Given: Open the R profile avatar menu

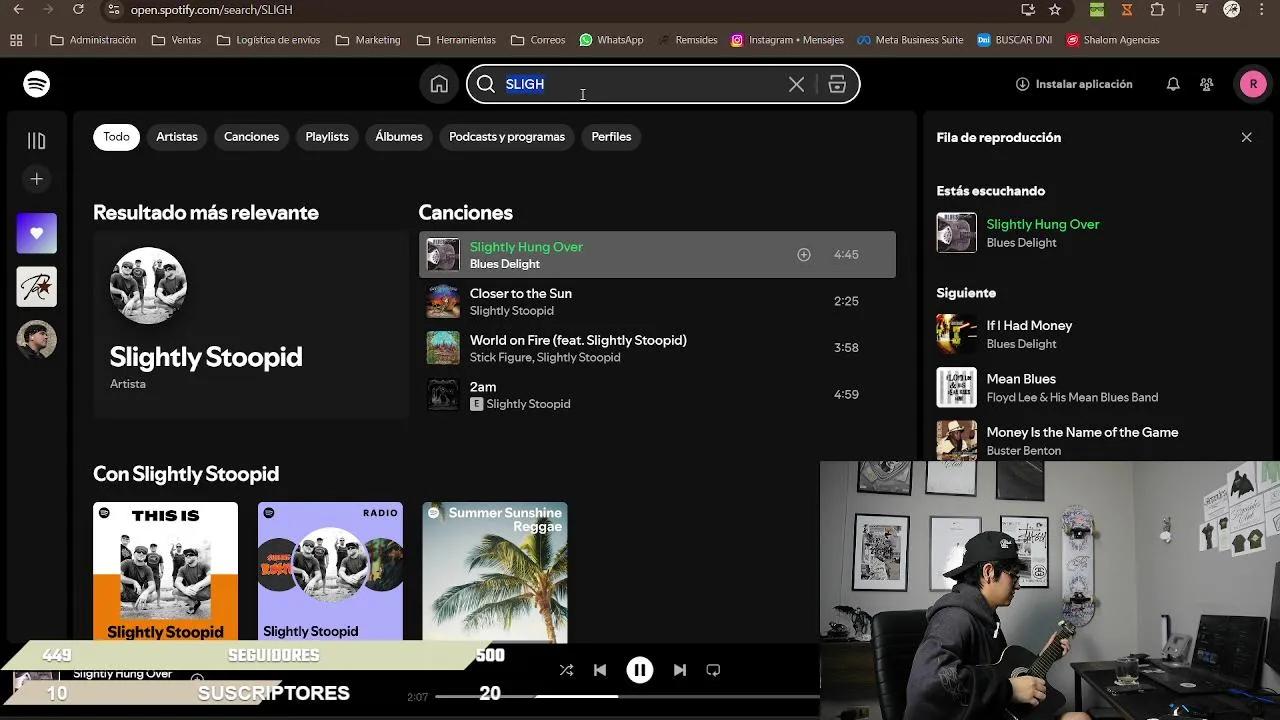Looking at the screenshot, I should pyautogui.click(x=1253, y=84).
